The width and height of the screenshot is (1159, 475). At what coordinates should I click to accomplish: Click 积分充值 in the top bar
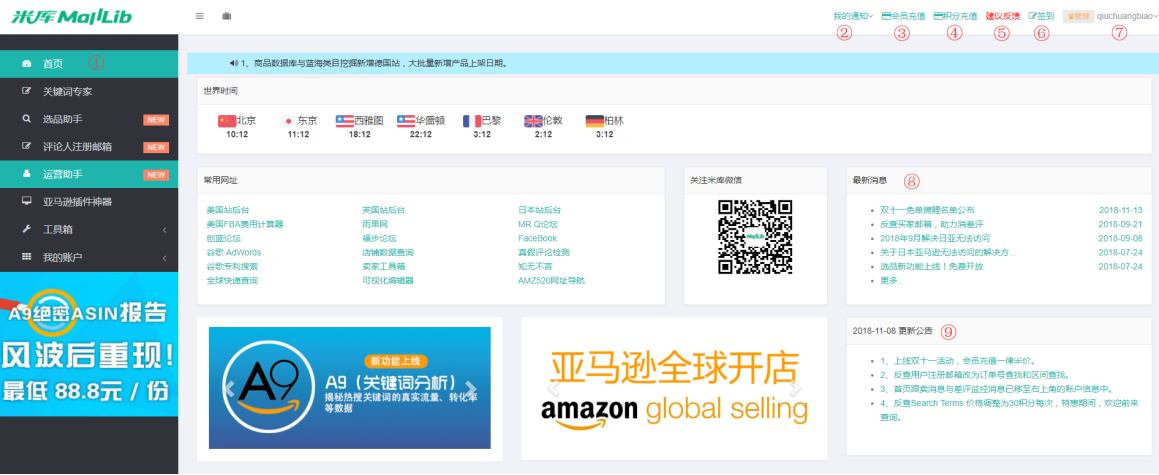tap(956, 16)
